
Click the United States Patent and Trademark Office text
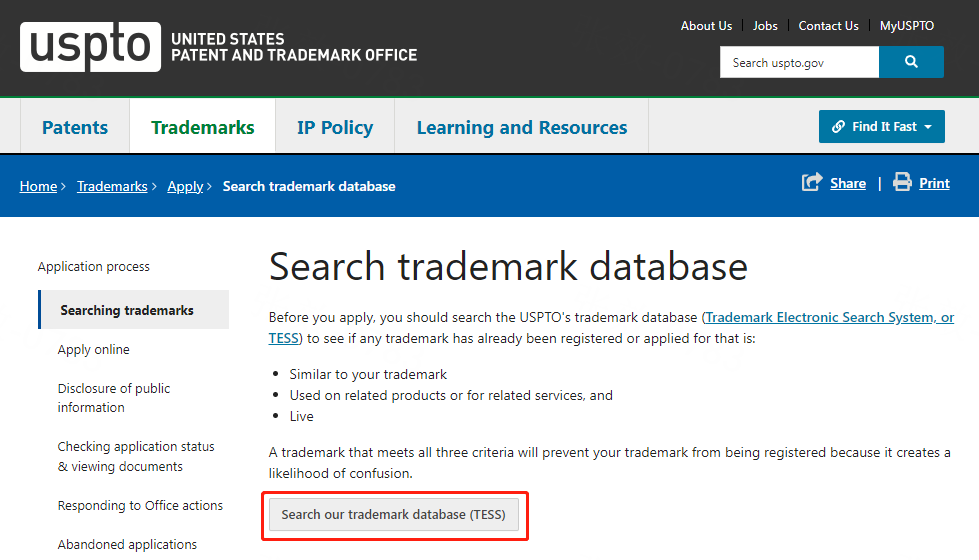point(294,47)
